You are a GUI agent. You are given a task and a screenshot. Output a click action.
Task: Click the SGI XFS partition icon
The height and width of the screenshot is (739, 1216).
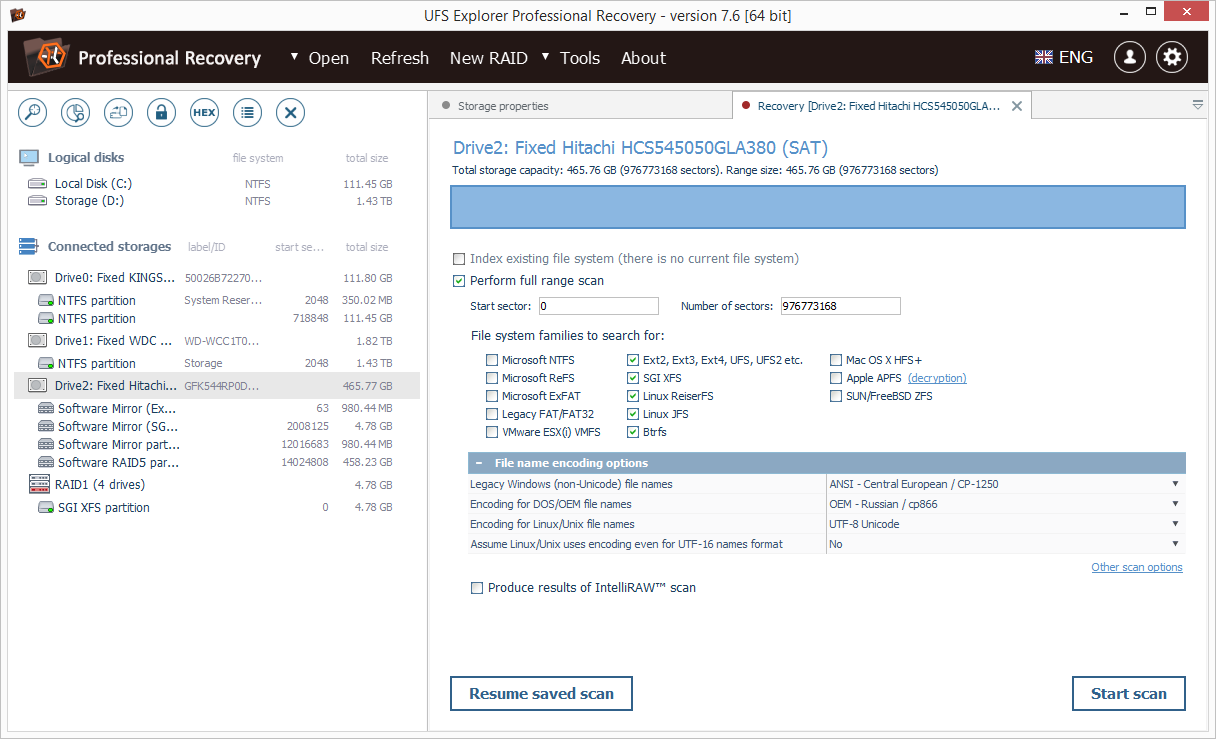click(46, 508)
